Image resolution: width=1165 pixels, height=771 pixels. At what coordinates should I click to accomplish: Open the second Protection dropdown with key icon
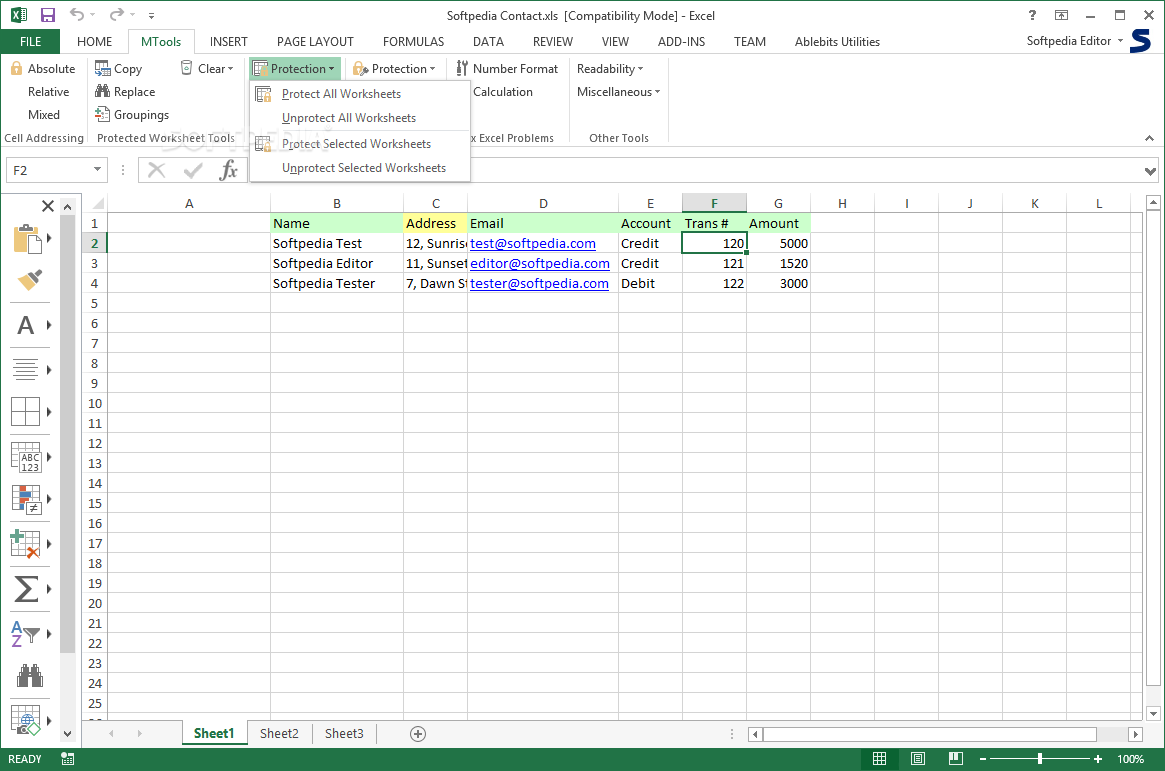click(394, 68)
